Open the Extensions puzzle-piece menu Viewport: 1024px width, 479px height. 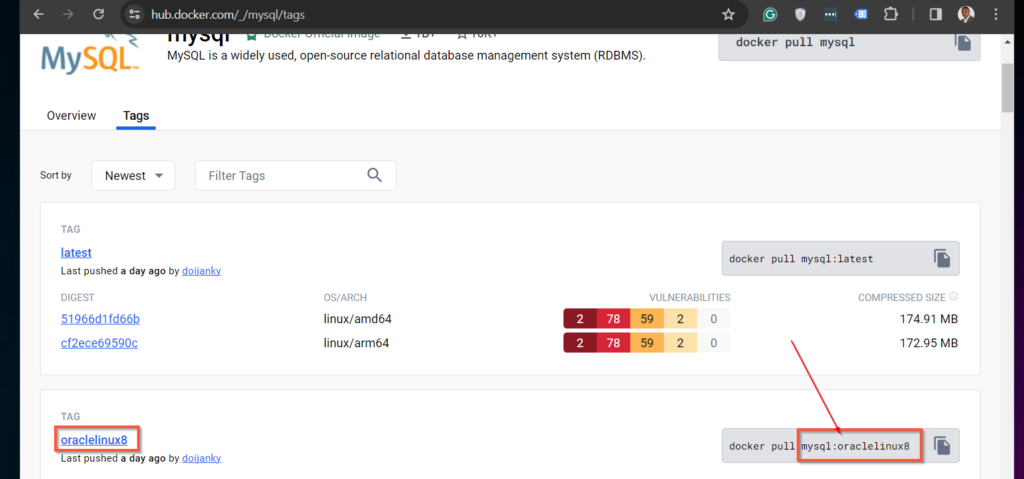[x=891, y=14]
